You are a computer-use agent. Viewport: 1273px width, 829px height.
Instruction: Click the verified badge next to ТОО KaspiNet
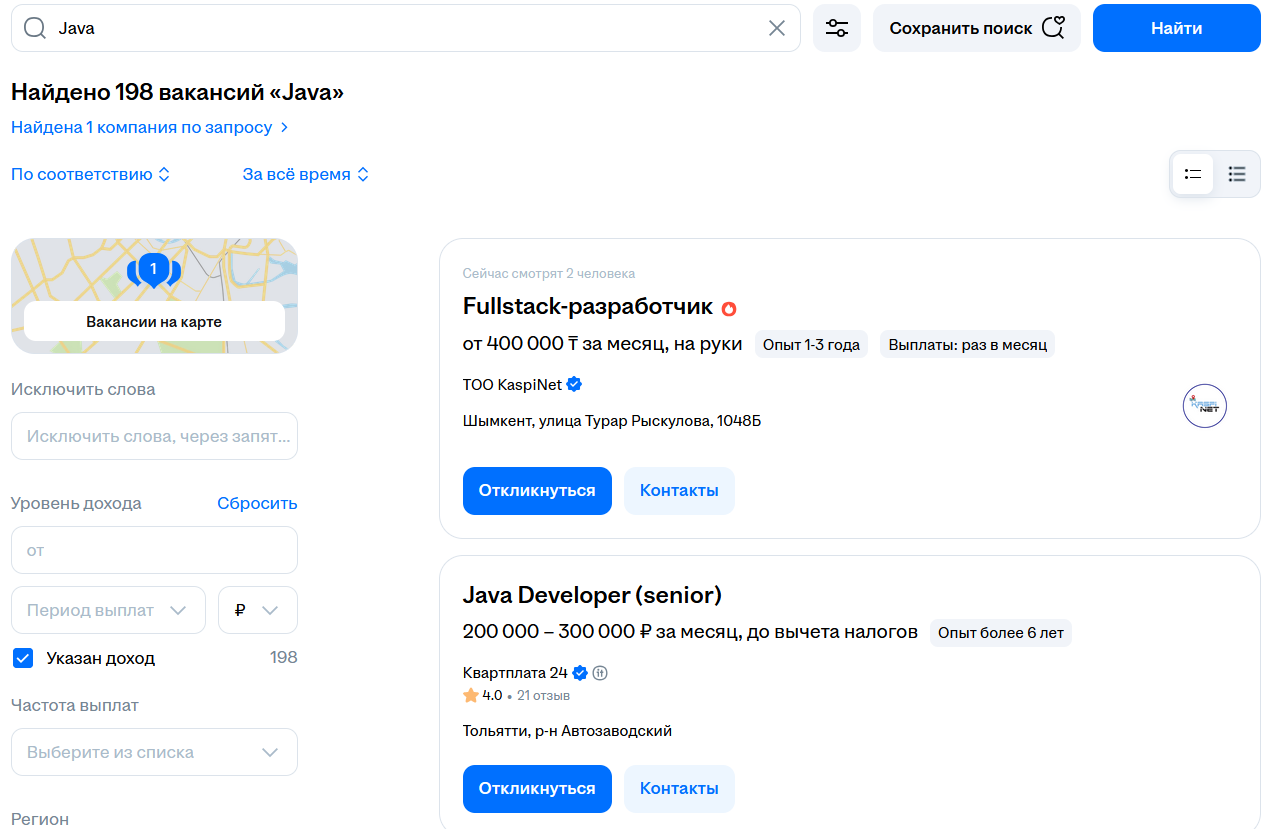pos(573,383)
